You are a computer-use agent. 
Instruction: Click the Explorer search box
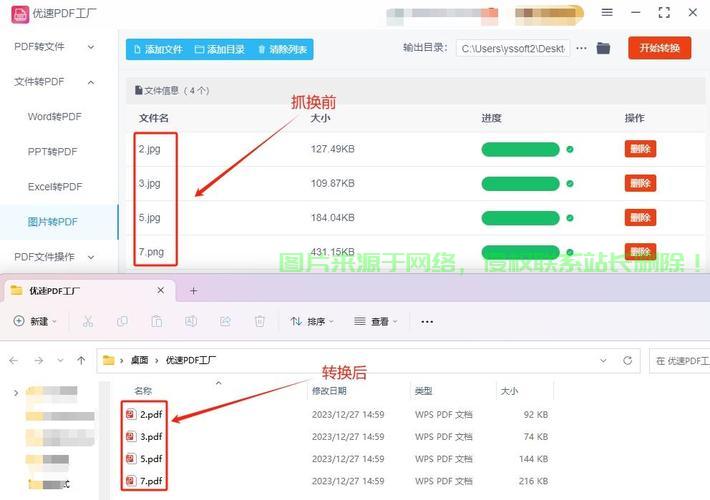click(x=679, y=361)
